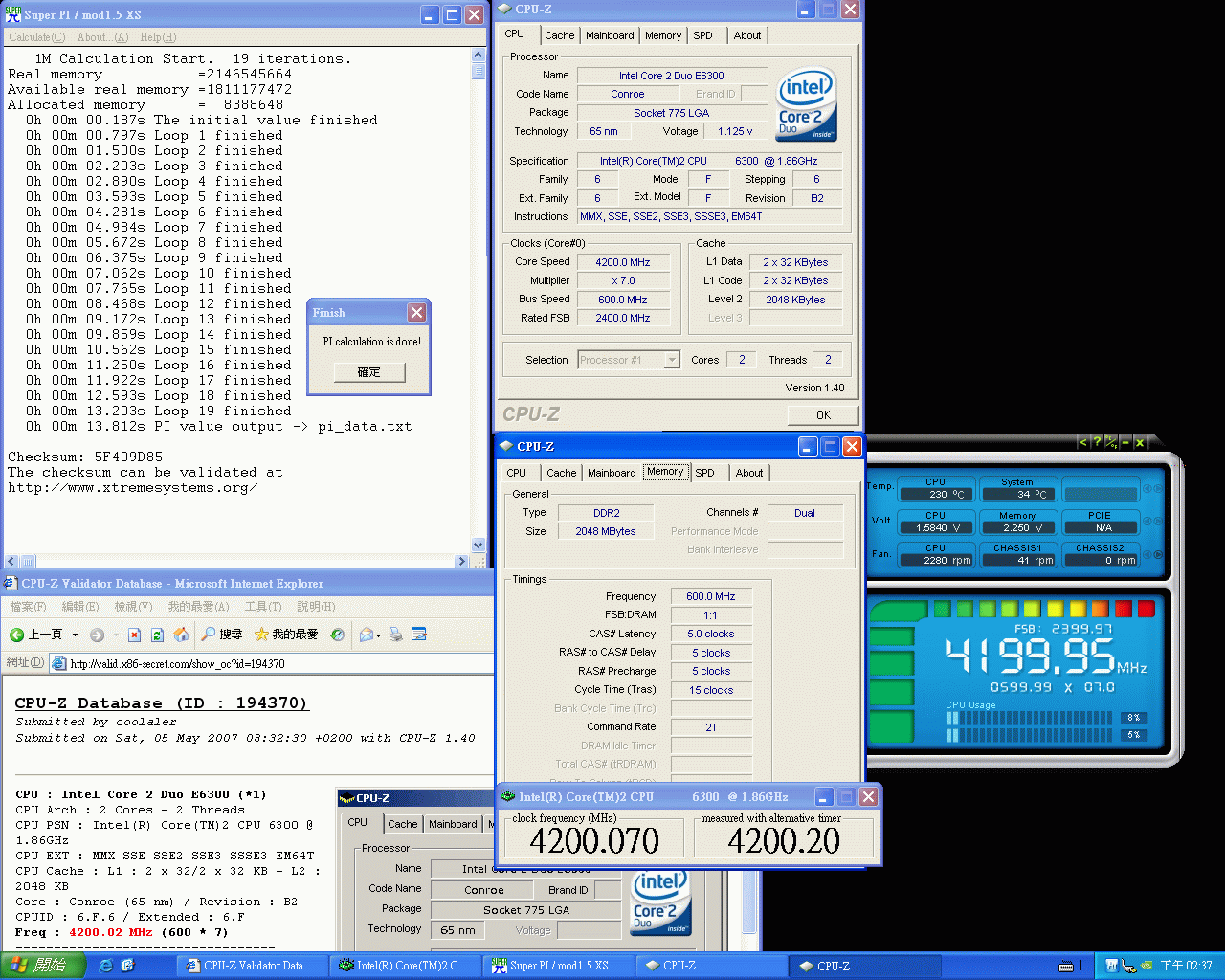Click the alternative timer 4200.20 readout
The image size is (1225, 980).
784,841
